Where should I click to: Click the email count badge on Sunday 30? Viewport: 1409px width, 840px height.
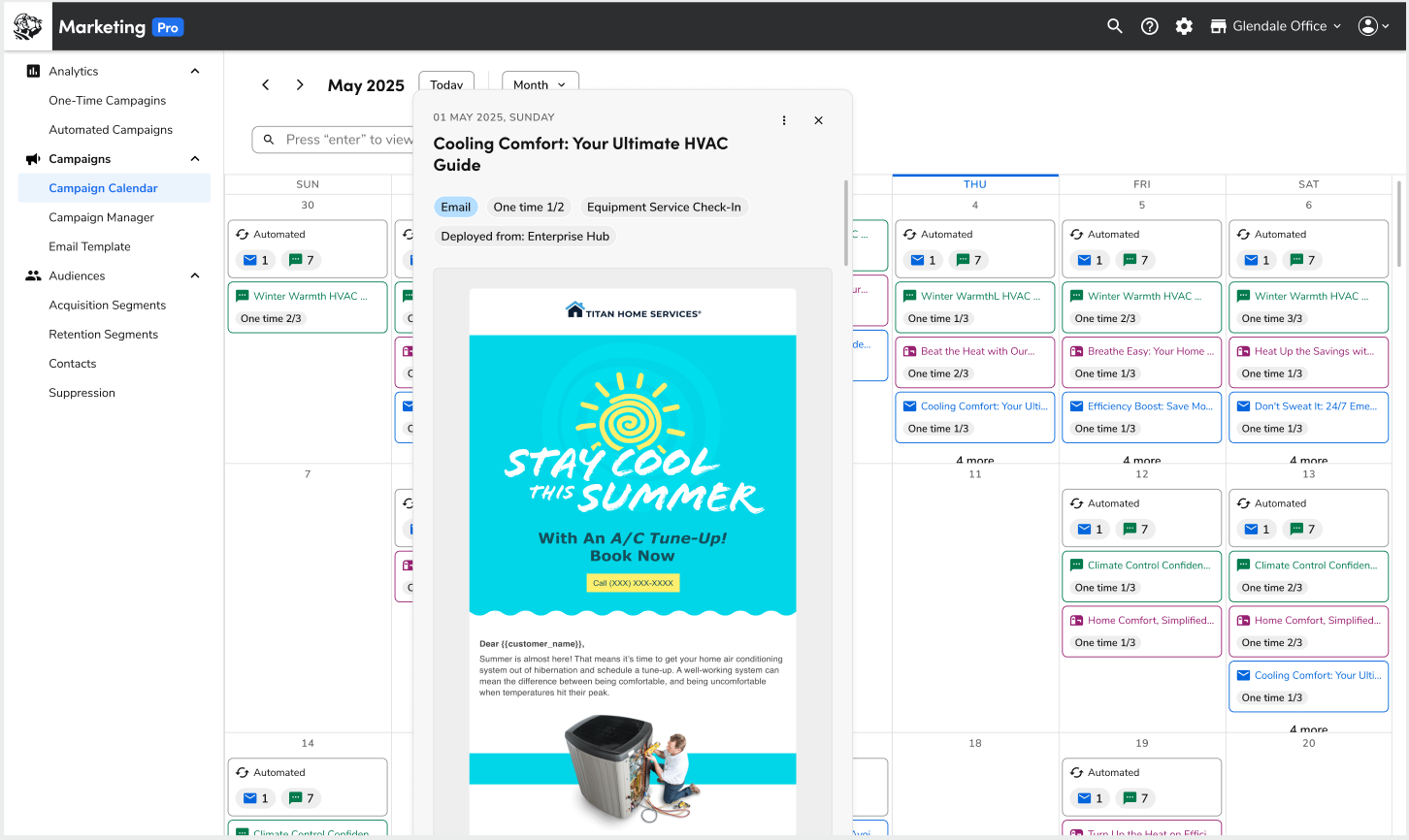256,260
